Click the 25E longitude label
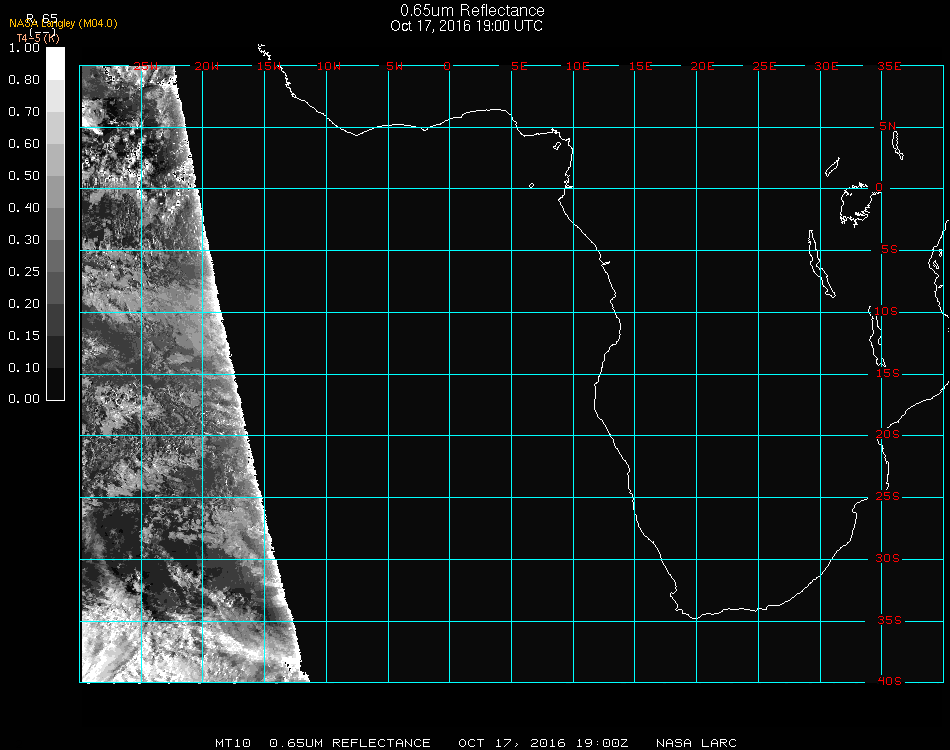This screenshot has height=750, width=950. 764,66
